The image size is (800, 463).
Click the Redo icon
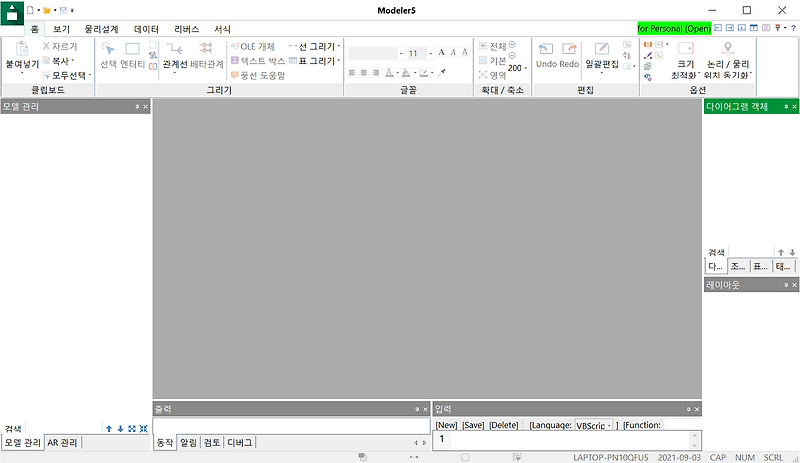tap(569, 49)
